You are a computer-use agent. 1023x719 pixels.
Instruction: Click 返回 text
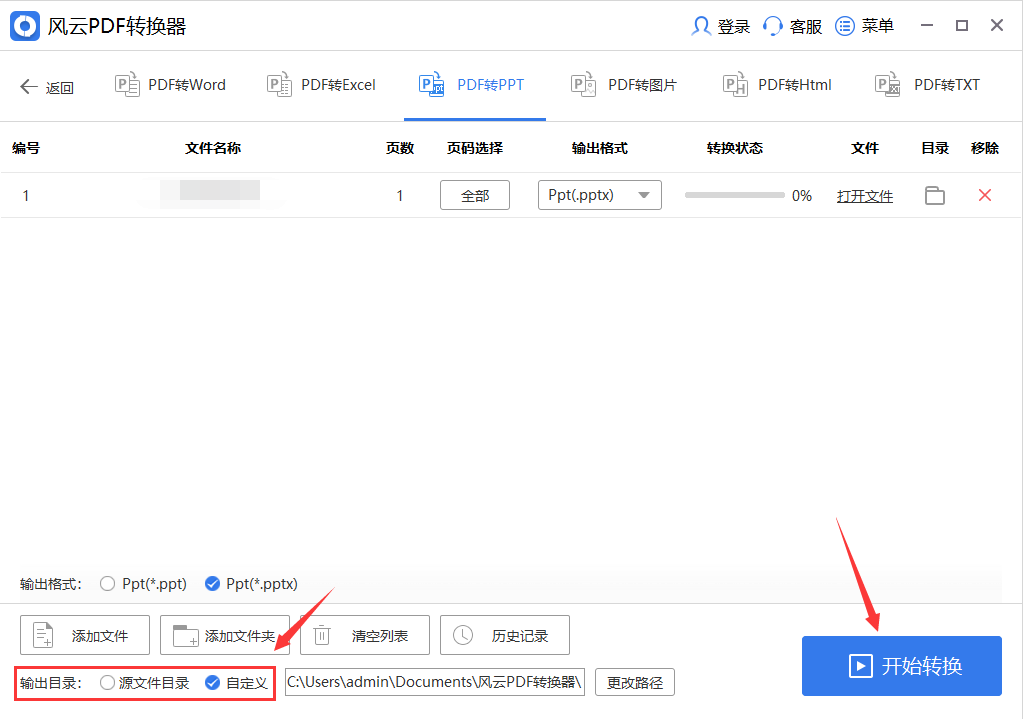tap(59, 87)
